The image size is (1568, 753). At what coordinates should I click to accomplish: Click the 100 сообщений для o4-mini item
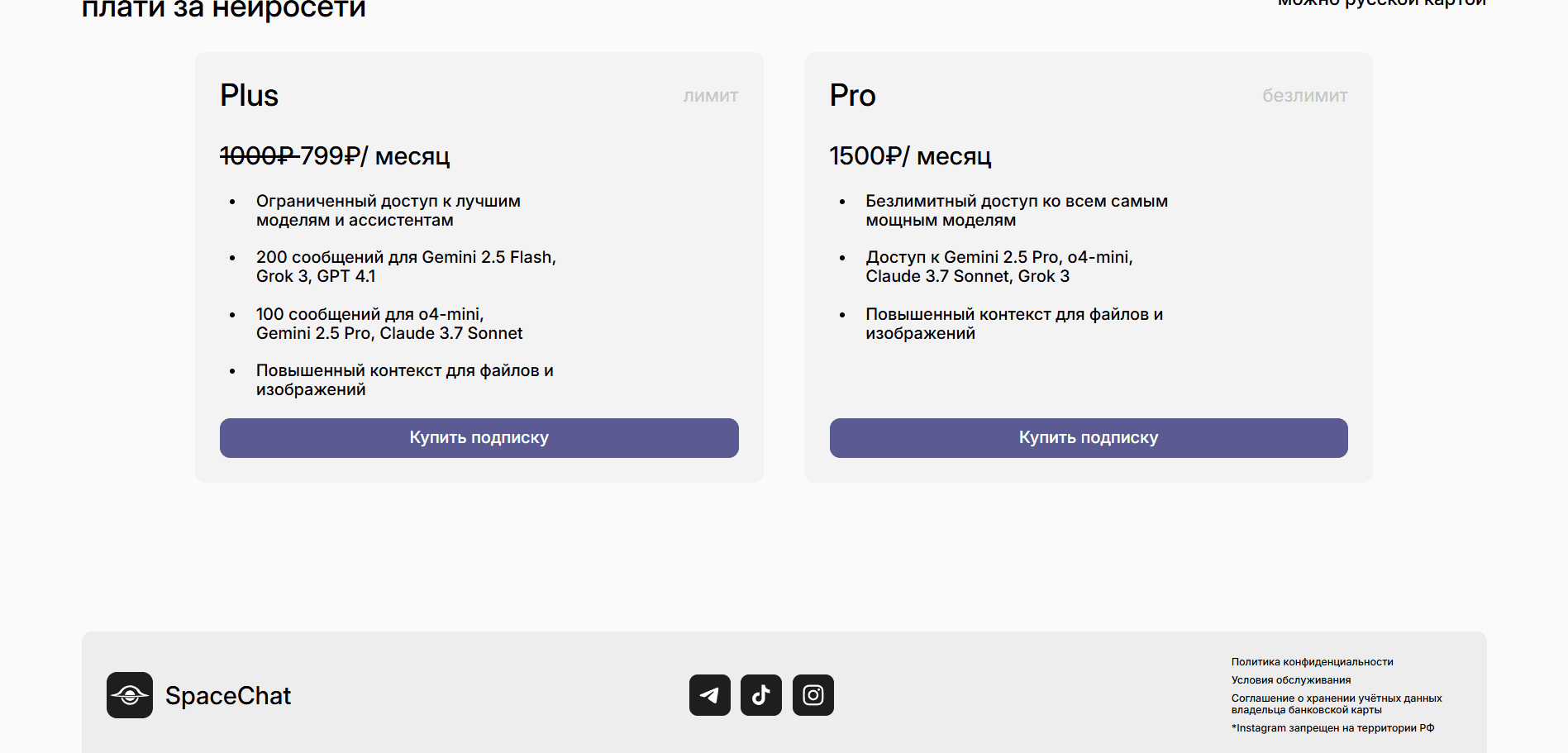pos(389,324)
